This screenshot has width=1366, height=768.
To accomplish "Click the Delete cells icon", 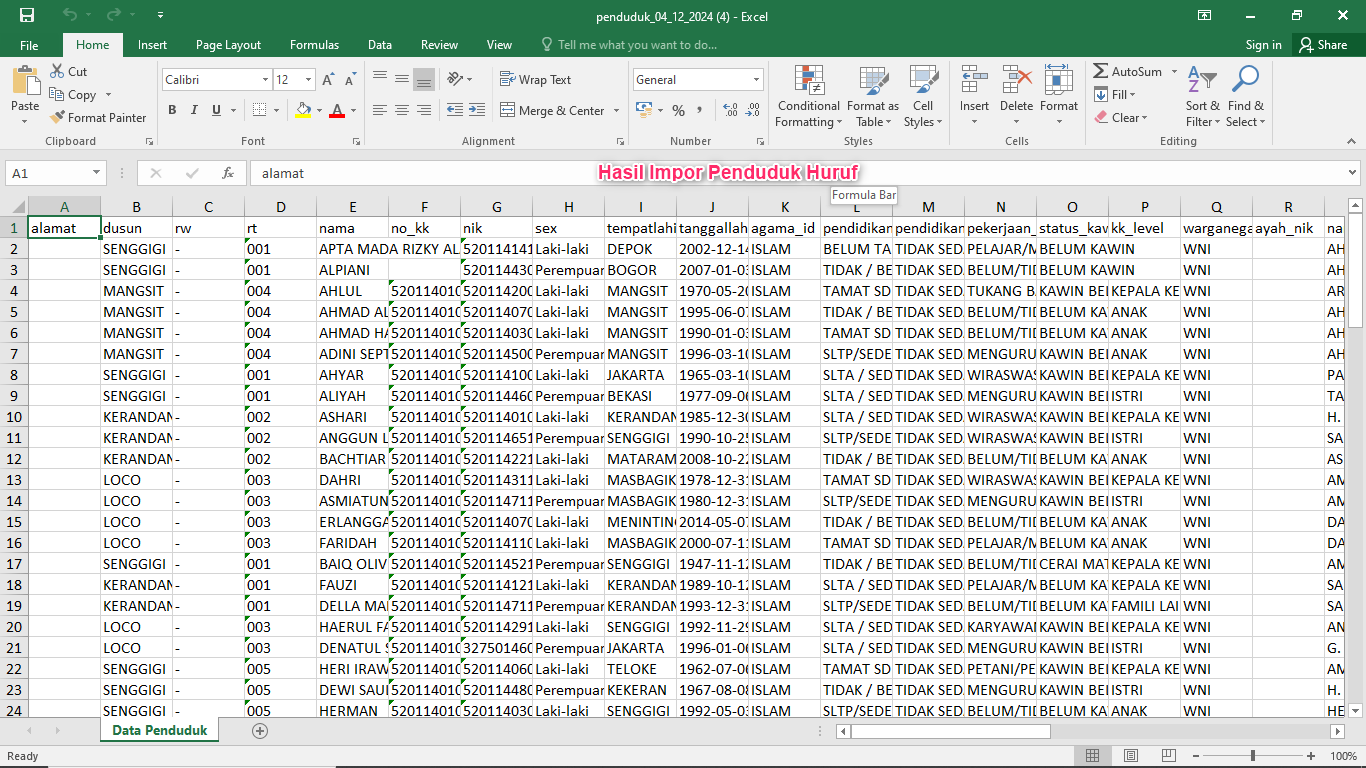I will [1016, 80].
